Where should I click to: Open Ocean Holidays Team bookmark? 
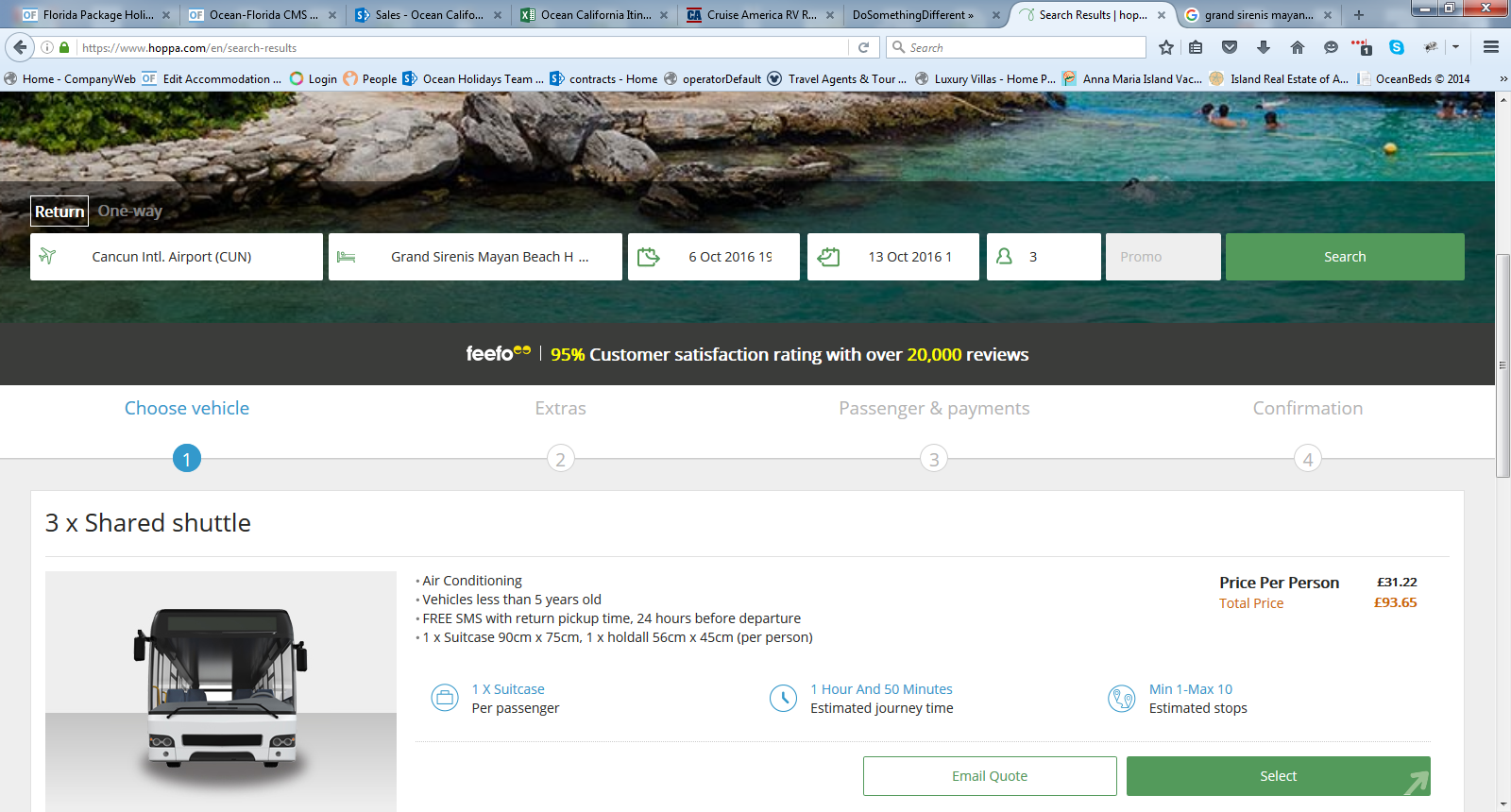click(x=473, y=79)
